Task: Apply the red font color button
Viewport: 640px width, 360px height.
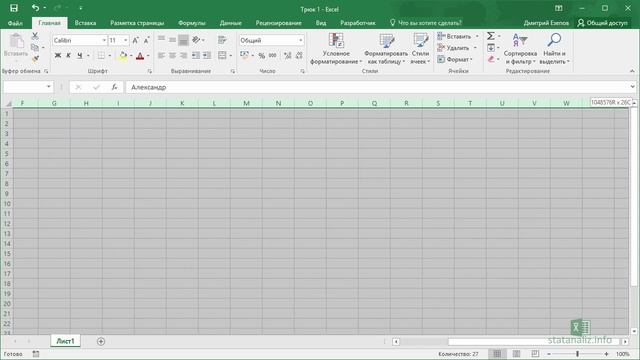Action: [140, 56]
